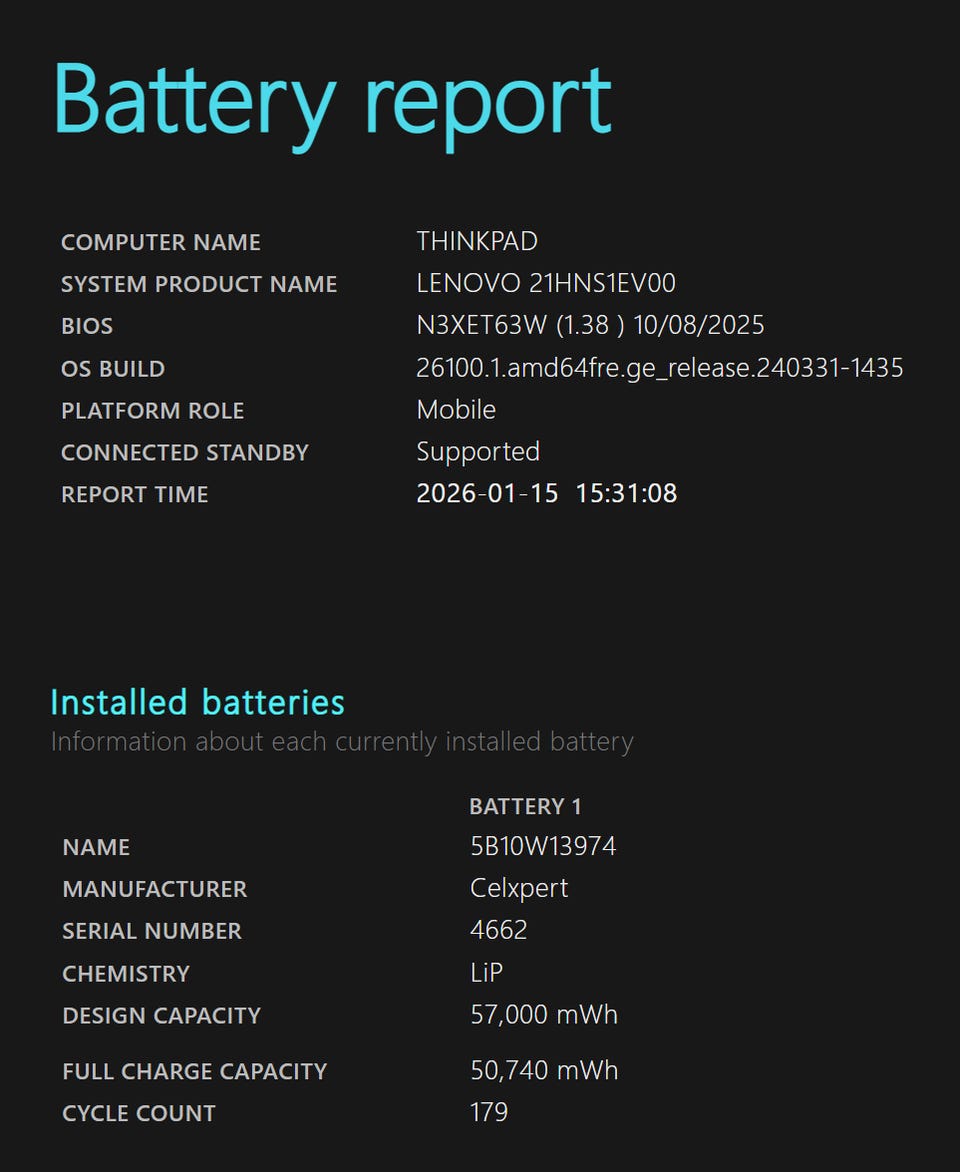Click the LiP chemistry value
Viewport: 960px width, 1172px height.
[x=486, y=972]
